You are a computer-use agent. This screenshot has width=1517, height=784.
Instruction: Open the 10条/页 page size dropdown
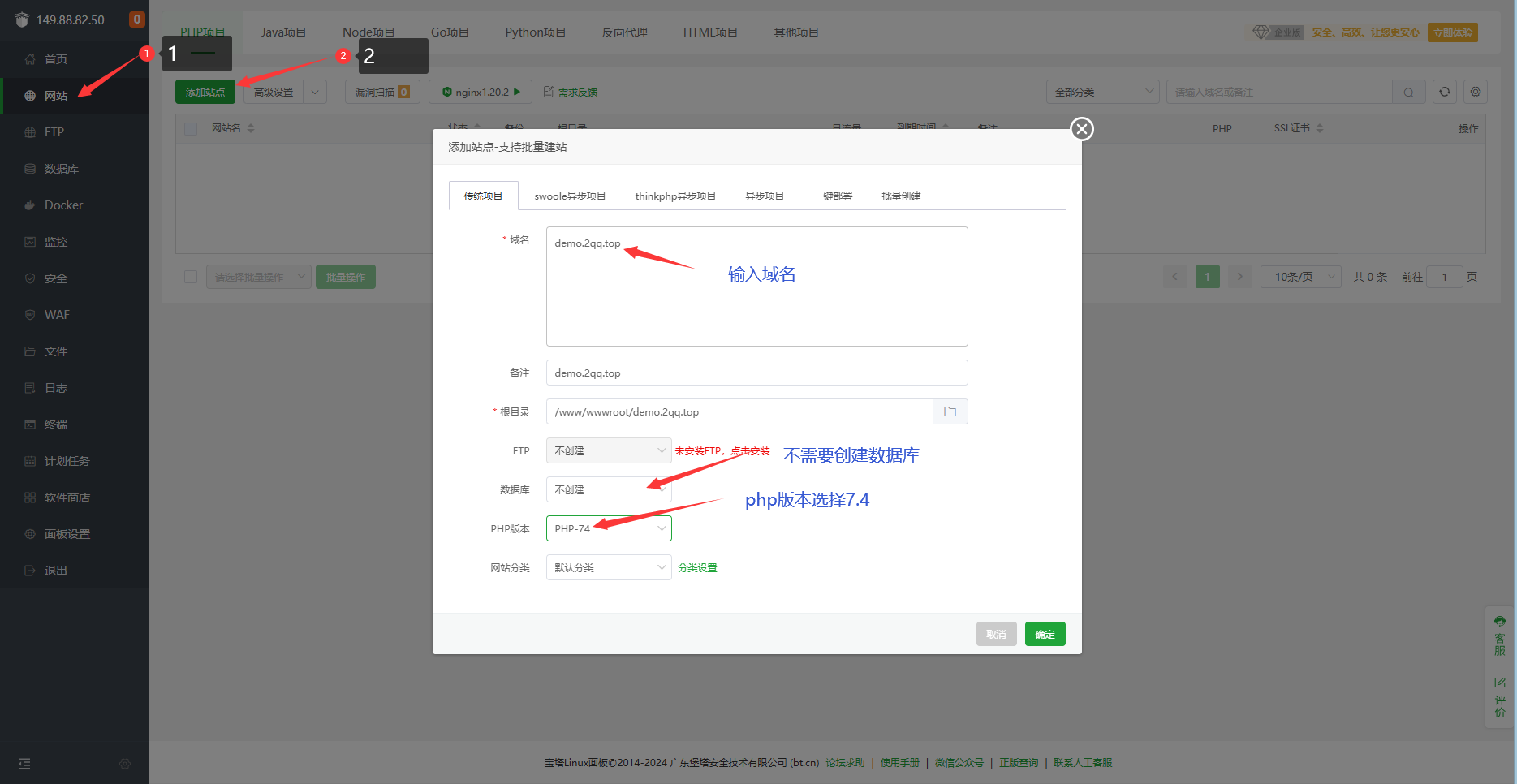pos(1300,277)
